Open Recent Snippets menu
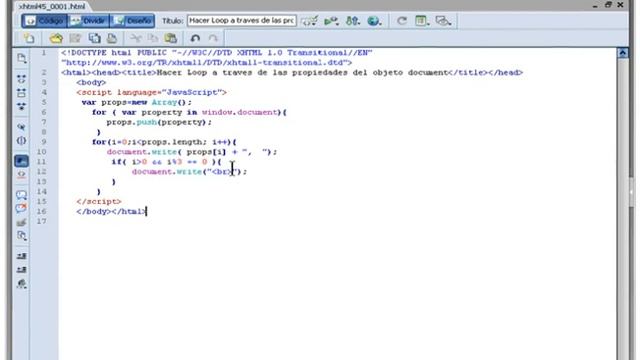The height and width of the screenshot is (360, 640). pyautogui.click(x=22, y=236)
